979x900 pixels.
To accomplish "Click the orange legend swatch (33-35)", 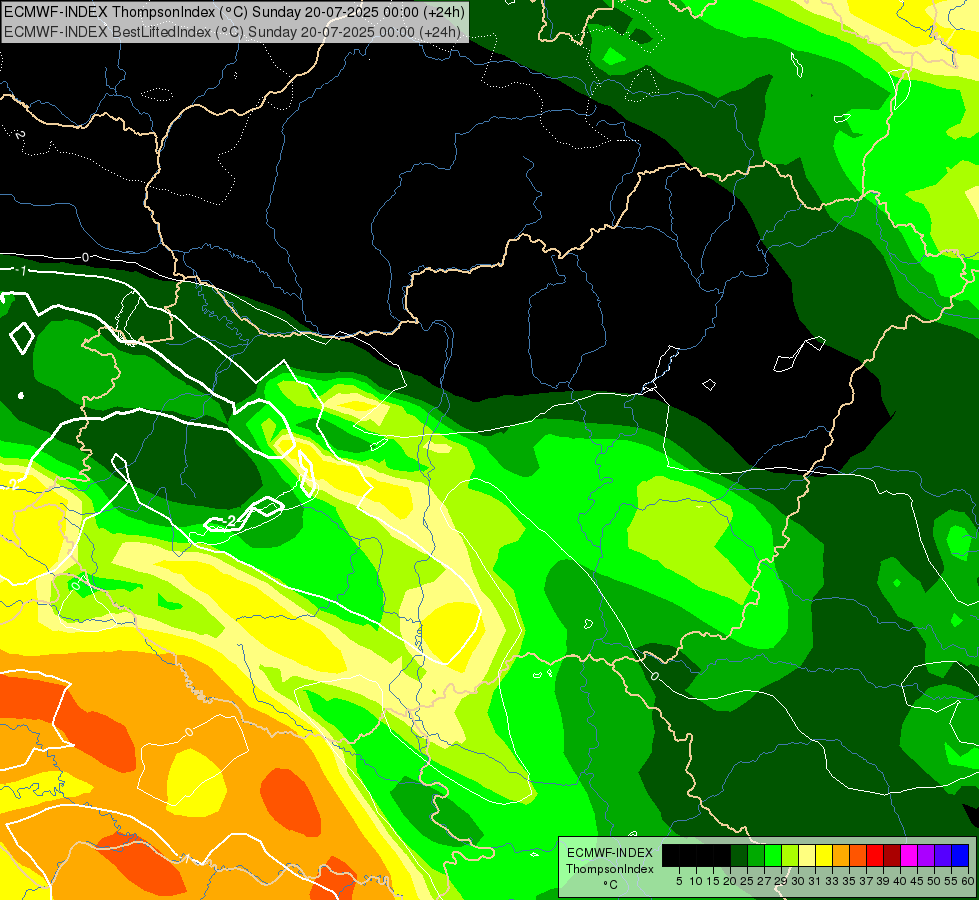I will [841, 855].
